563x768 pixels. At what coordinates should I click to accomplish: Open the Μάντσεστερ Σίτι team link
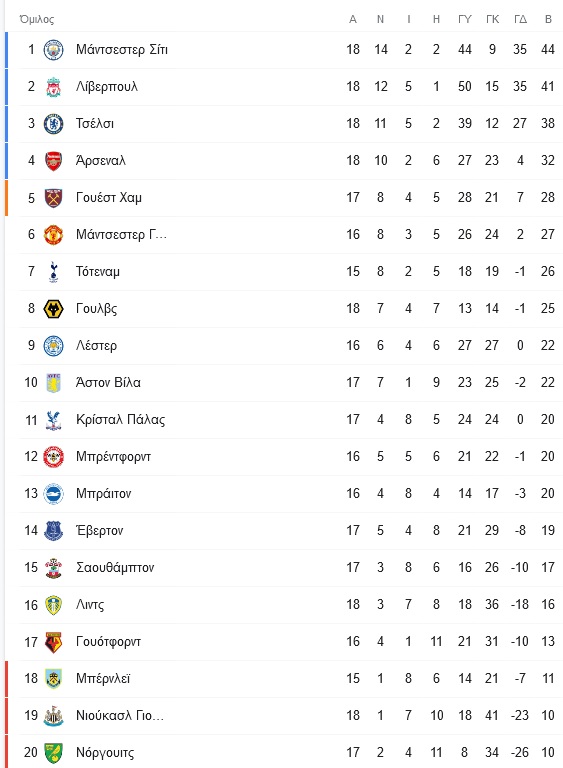coord(122,49)
